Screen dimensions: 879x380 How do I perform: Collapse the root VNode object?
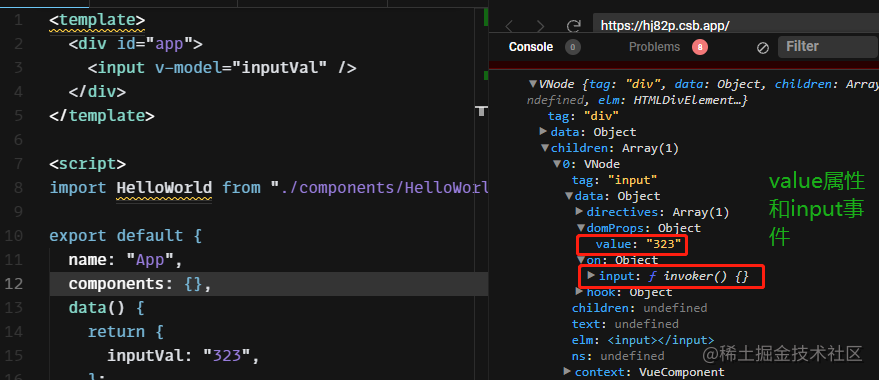coord(533,84)
